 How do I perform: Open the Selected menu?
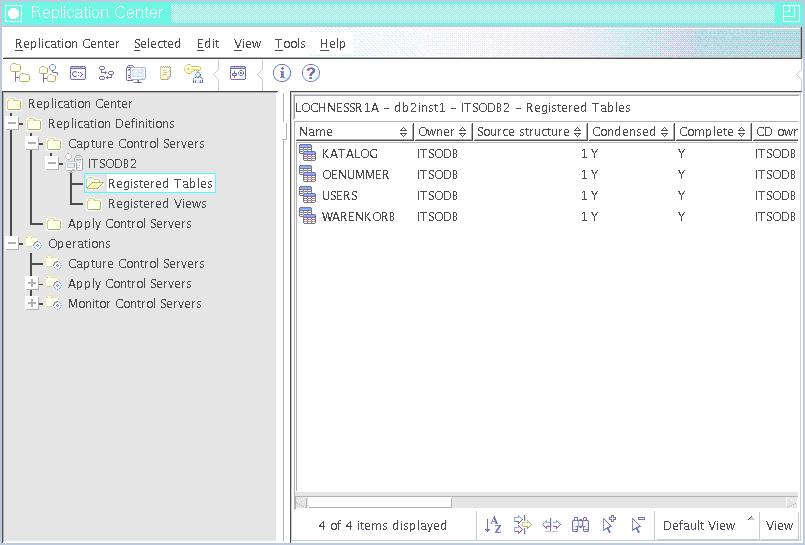tap(157, 44)
